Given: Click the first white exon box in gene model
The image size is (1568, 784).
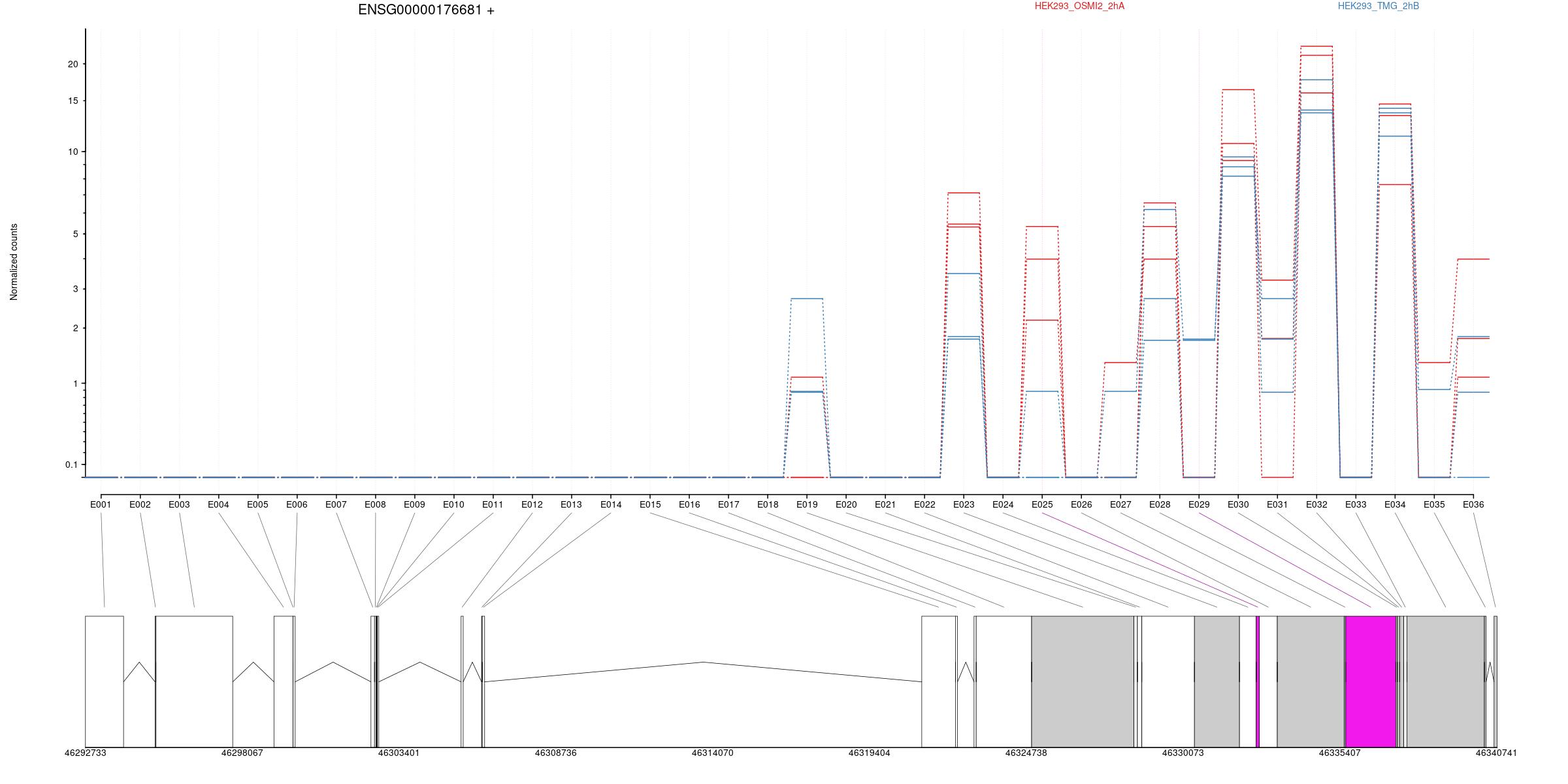Looking at the screenshot, I should 105,681.
